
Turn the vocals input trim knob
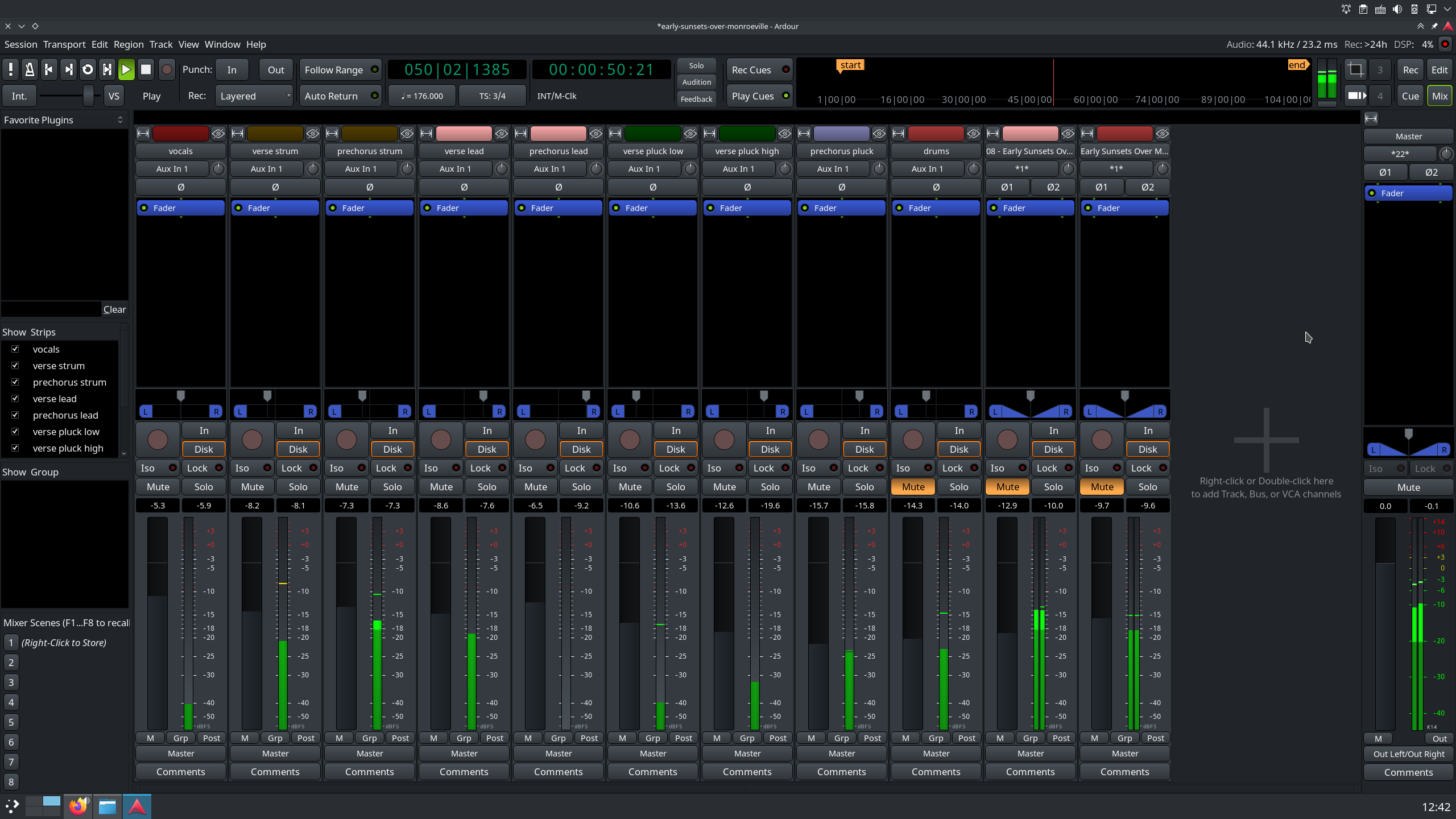pyautogui.click(x=218, y=169)
